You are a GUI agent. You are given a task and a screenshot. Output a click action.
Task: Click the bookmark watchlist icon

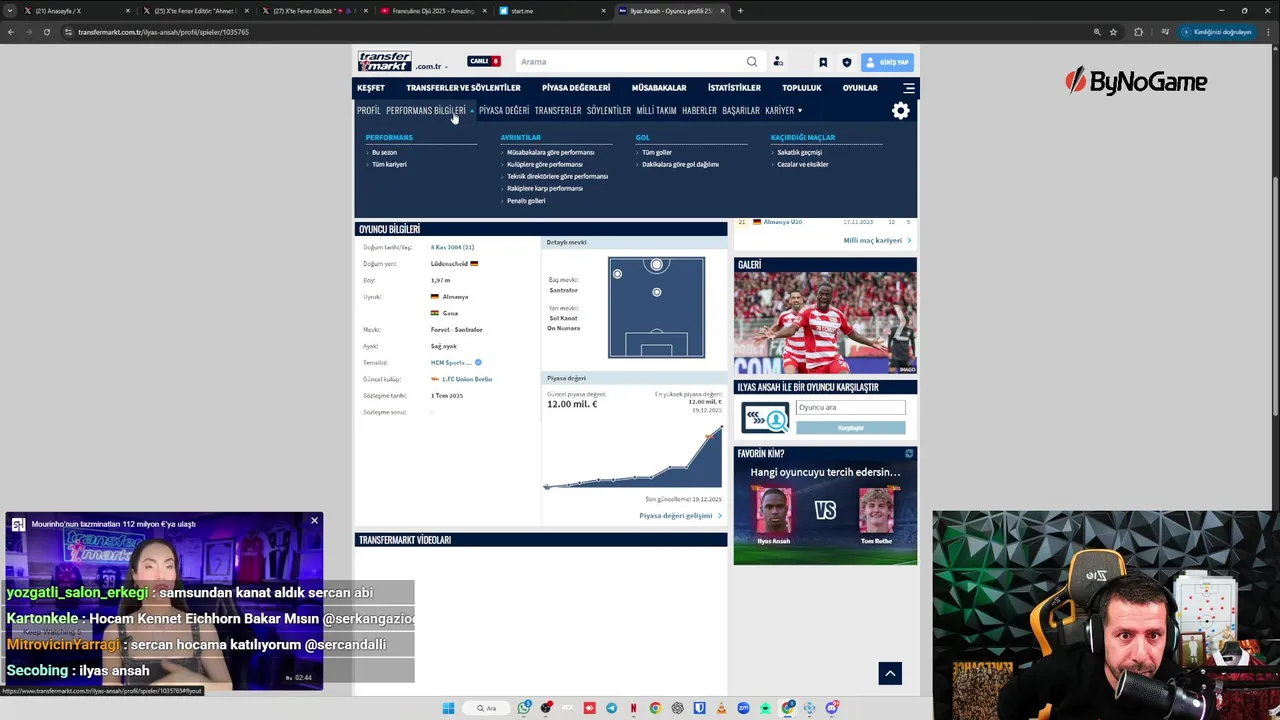tap(823, 62)
